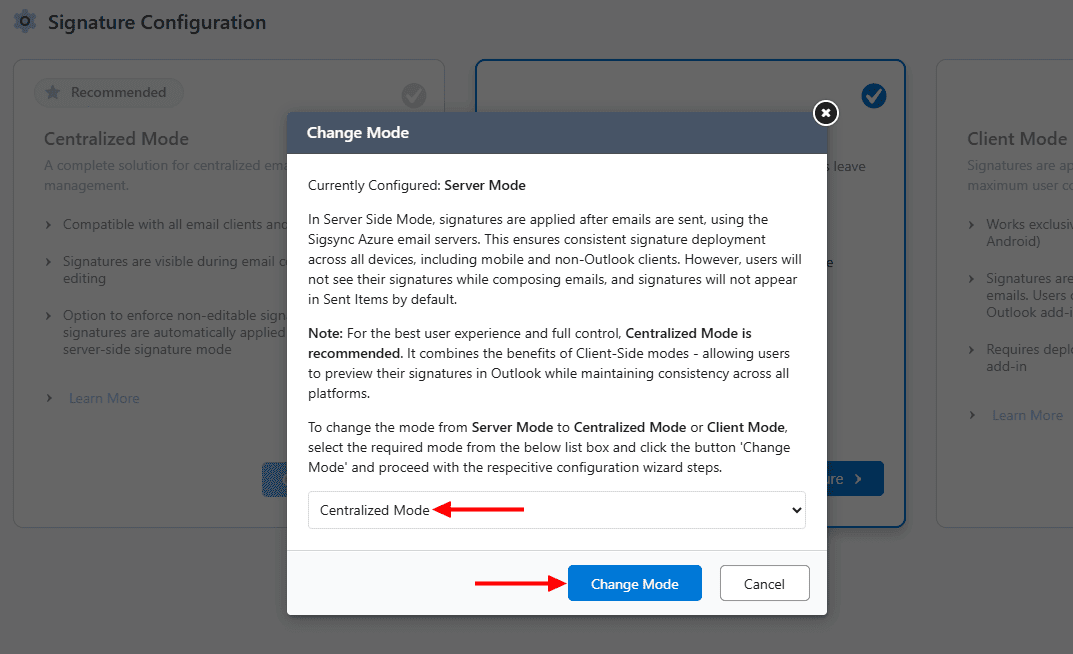Close the Change Mode dialog with the X icon

pos(825,113)
